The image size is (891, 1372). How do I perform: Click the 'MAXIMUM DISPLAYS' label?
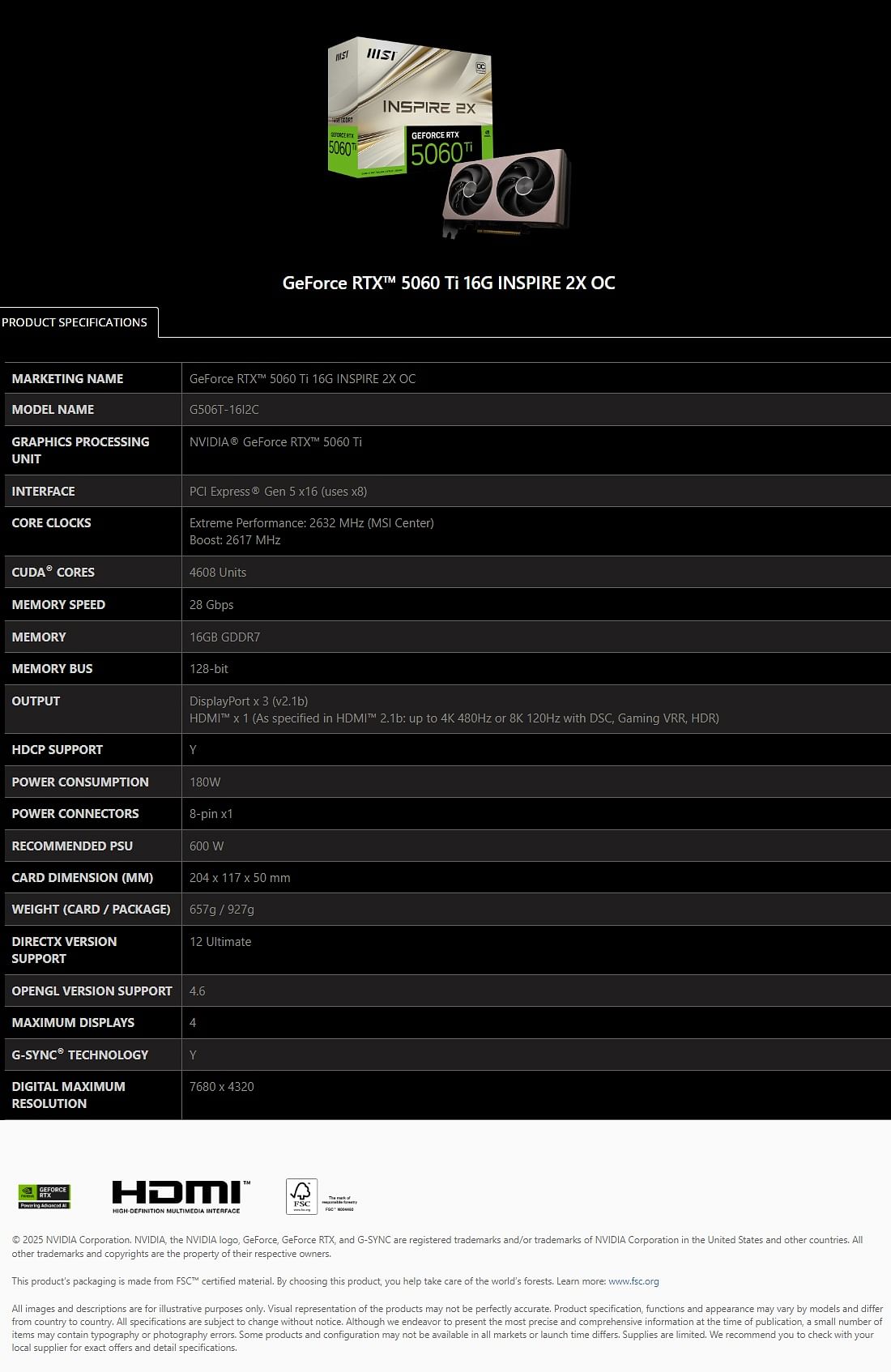point(73,1023)
